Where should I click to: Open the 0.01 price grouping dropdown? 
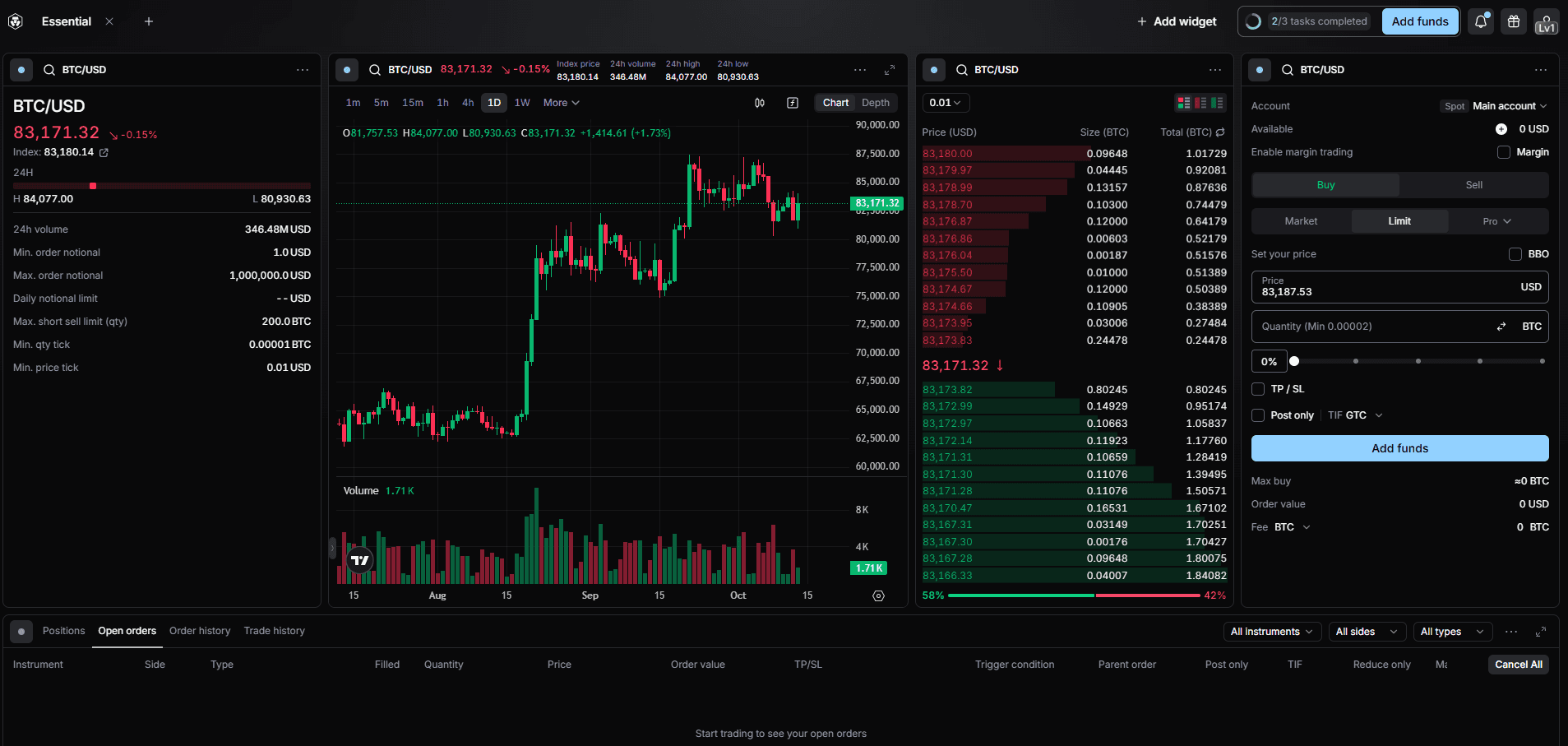[946, 103]
